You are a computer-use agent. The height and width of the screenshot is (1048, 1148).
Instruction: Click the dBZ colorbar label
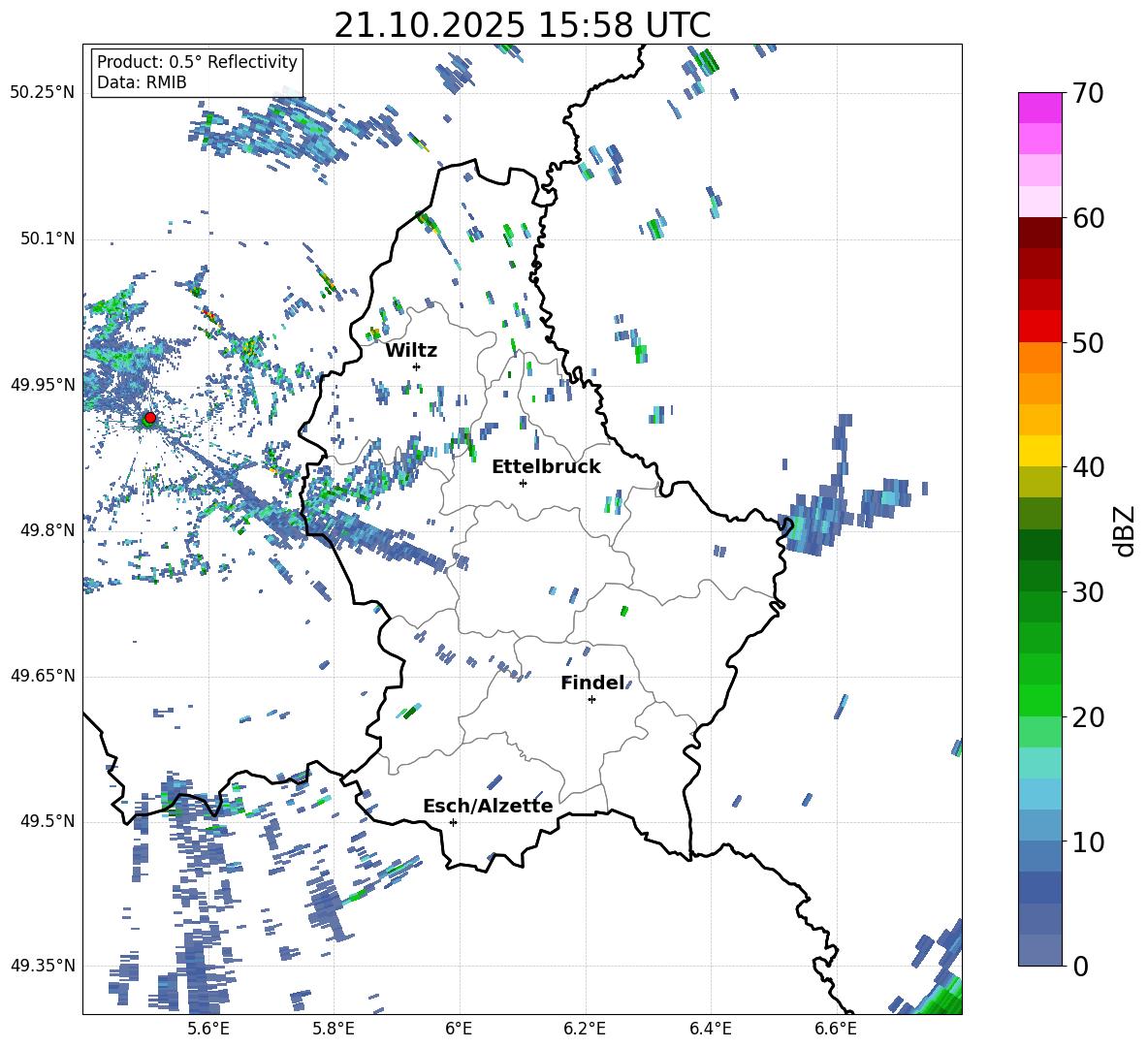(x=1126, y=530)
